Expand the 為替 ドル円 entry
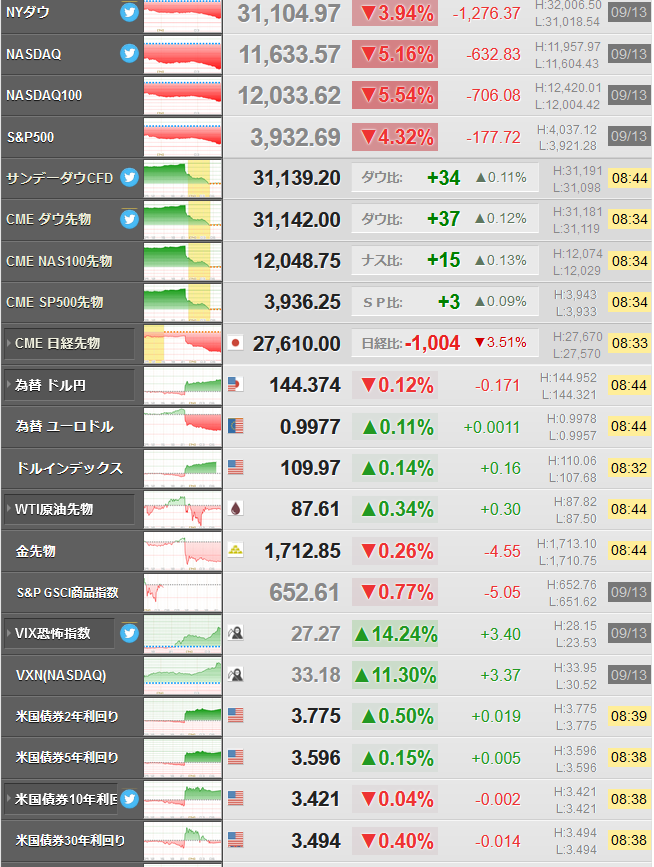The image size is (654, 867). (x=69, y=385)
